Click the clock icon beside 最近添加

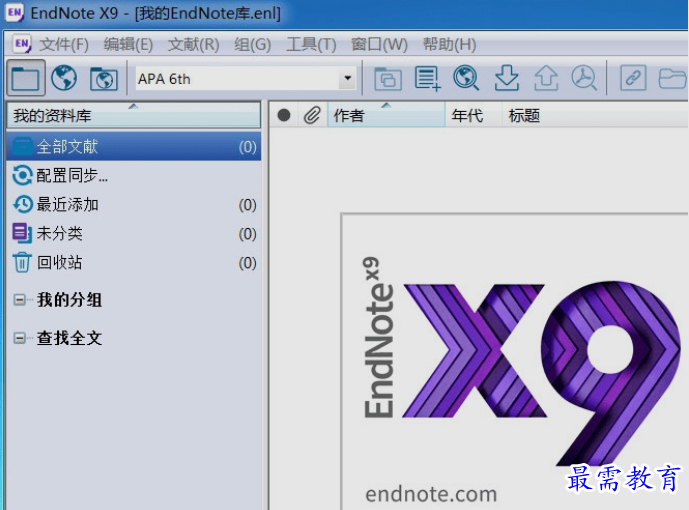click(22, 205)
